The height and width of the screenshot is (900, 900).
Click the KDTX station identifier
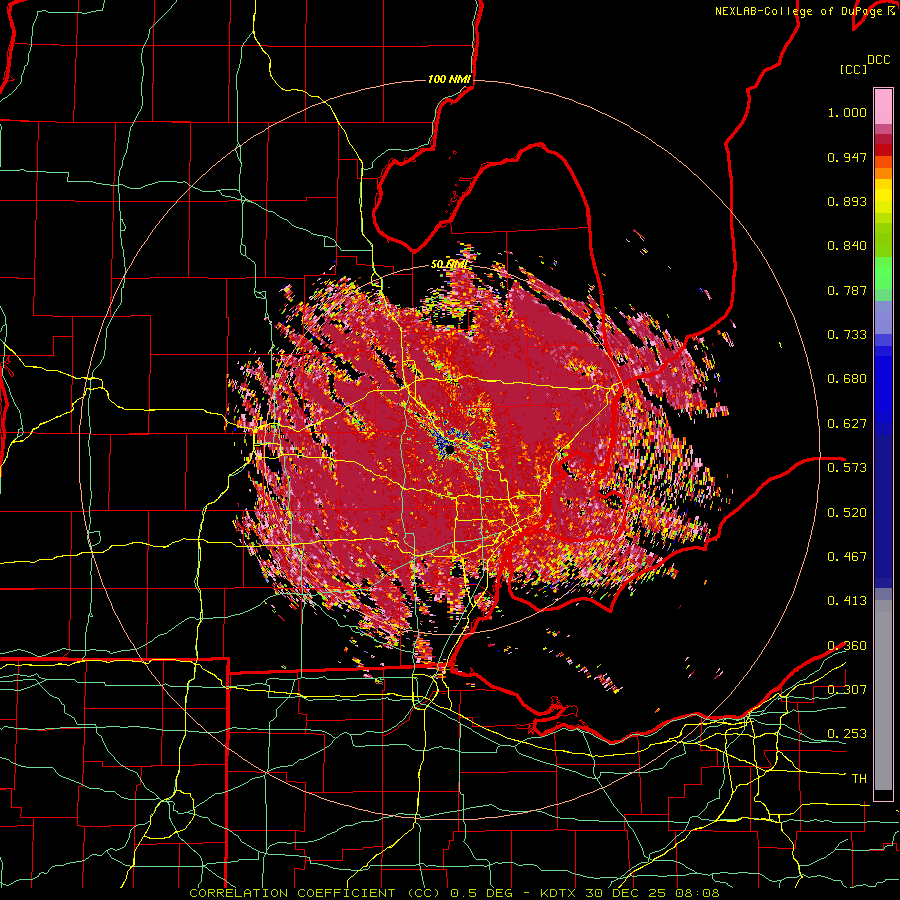click(560, 893)
